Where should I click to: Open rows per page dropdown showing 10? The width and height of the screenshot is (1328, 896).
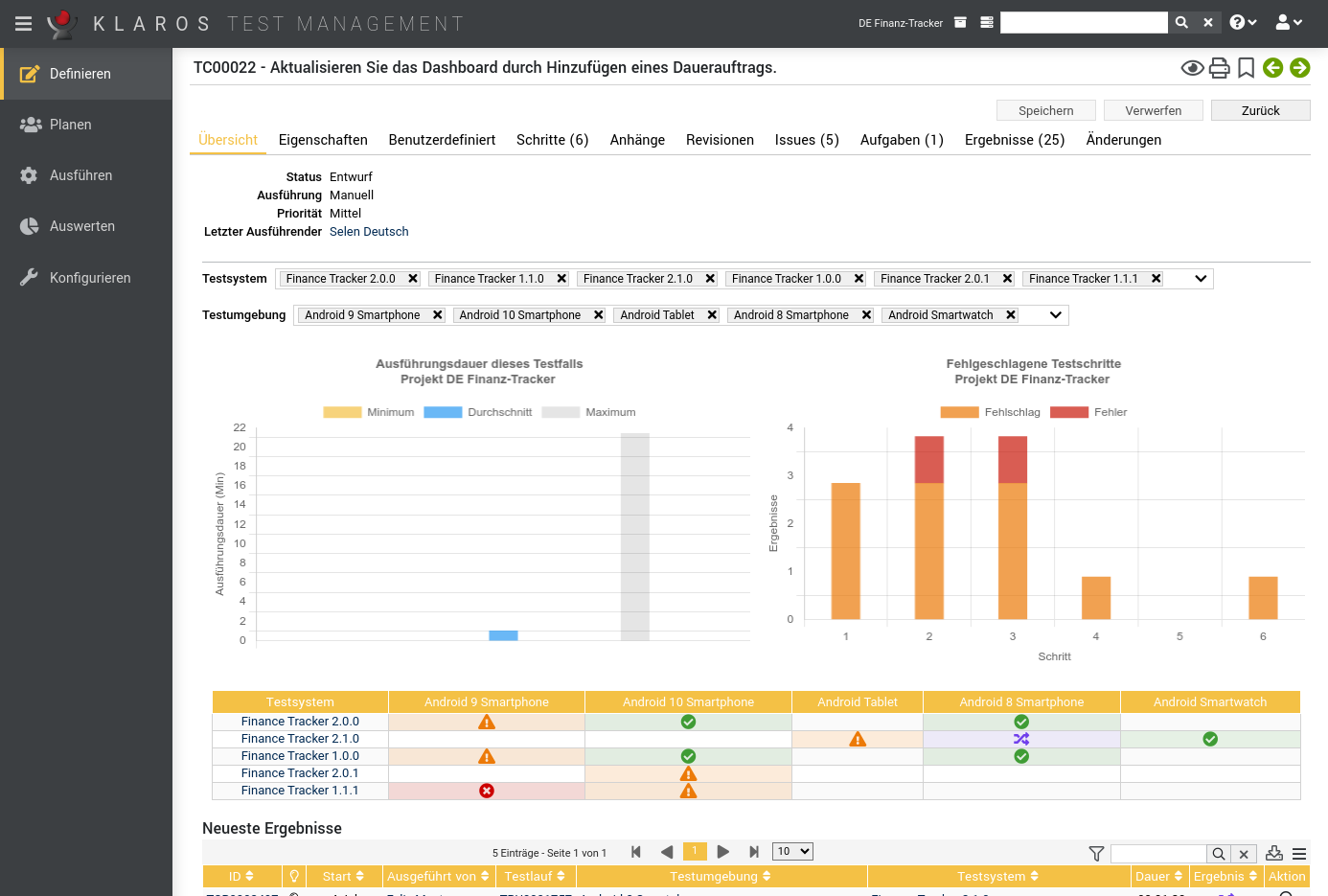coord(792,851)
